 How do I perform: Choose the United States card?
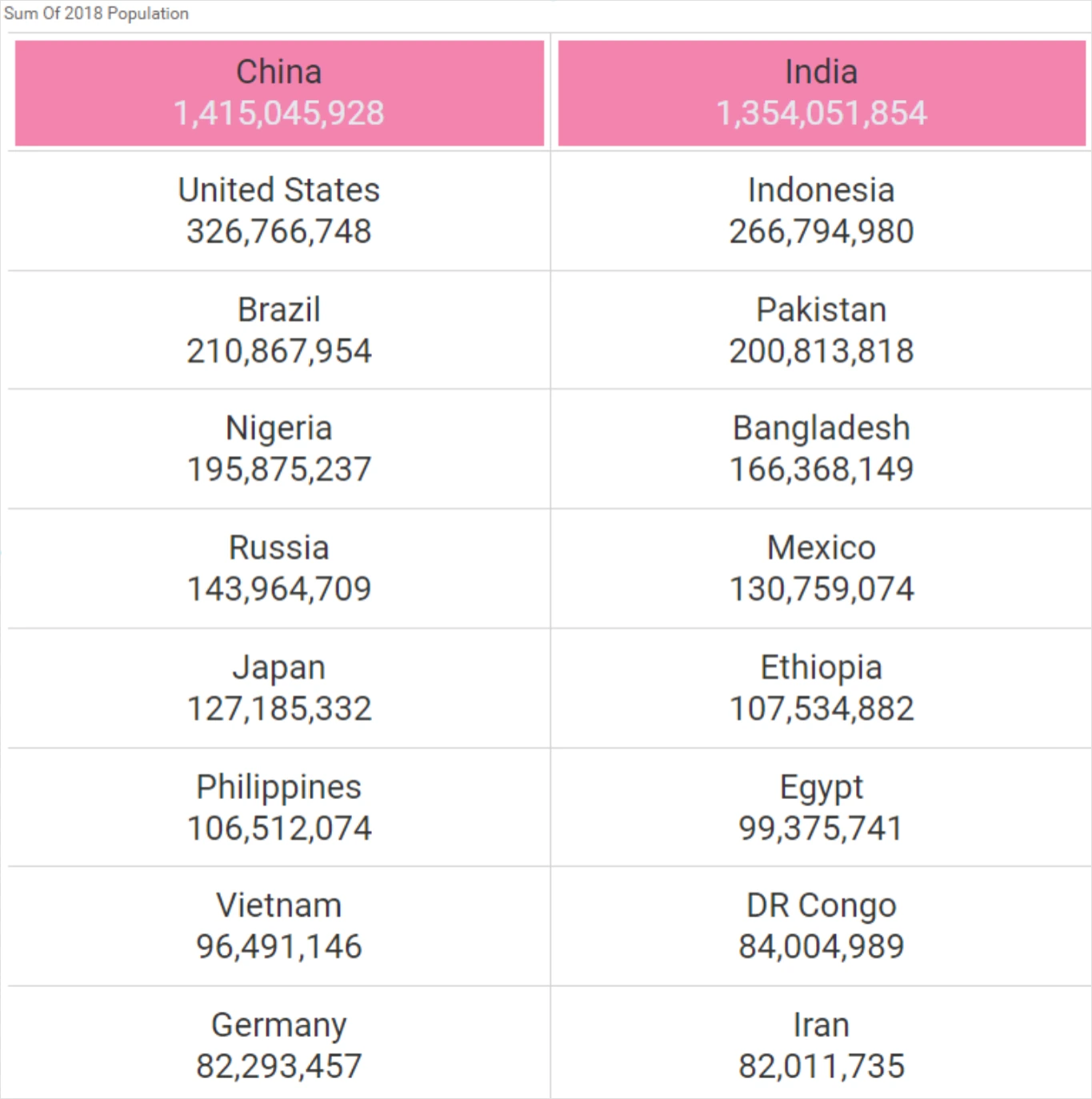279,210
